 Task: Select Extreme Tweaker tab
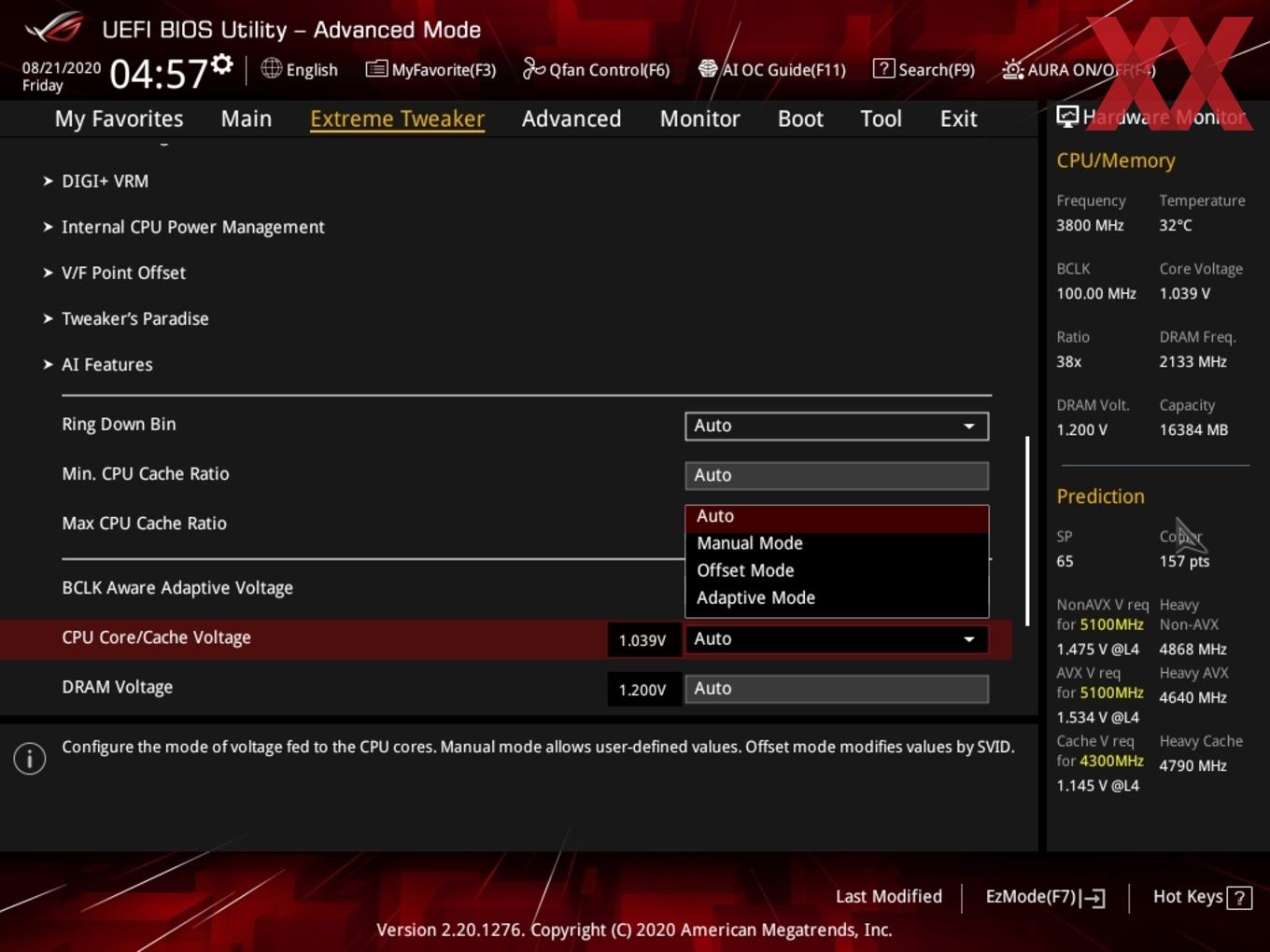397,119
